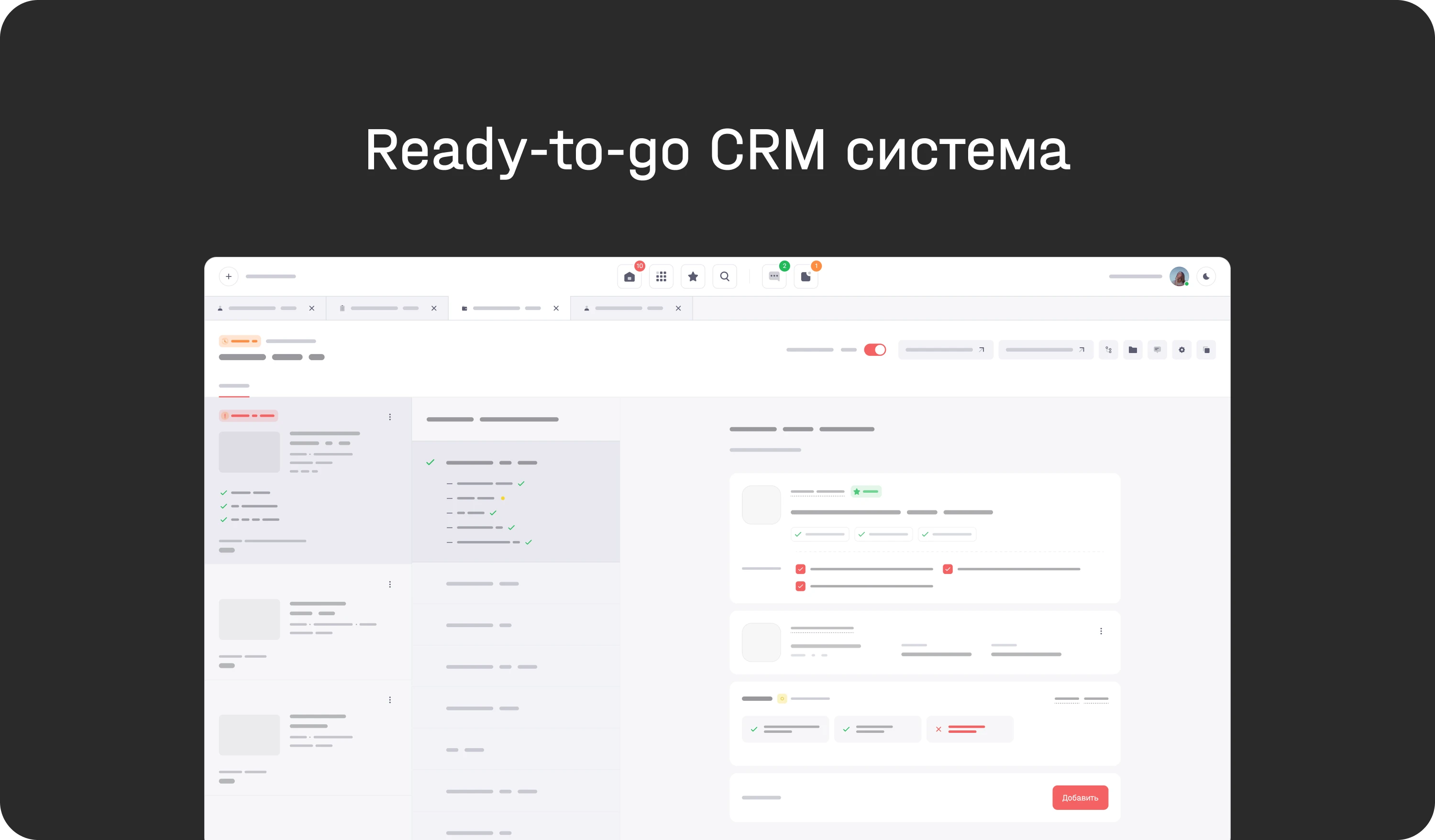
Task: Open kebab menu in right detail card
Action: tap(1101, 631)
